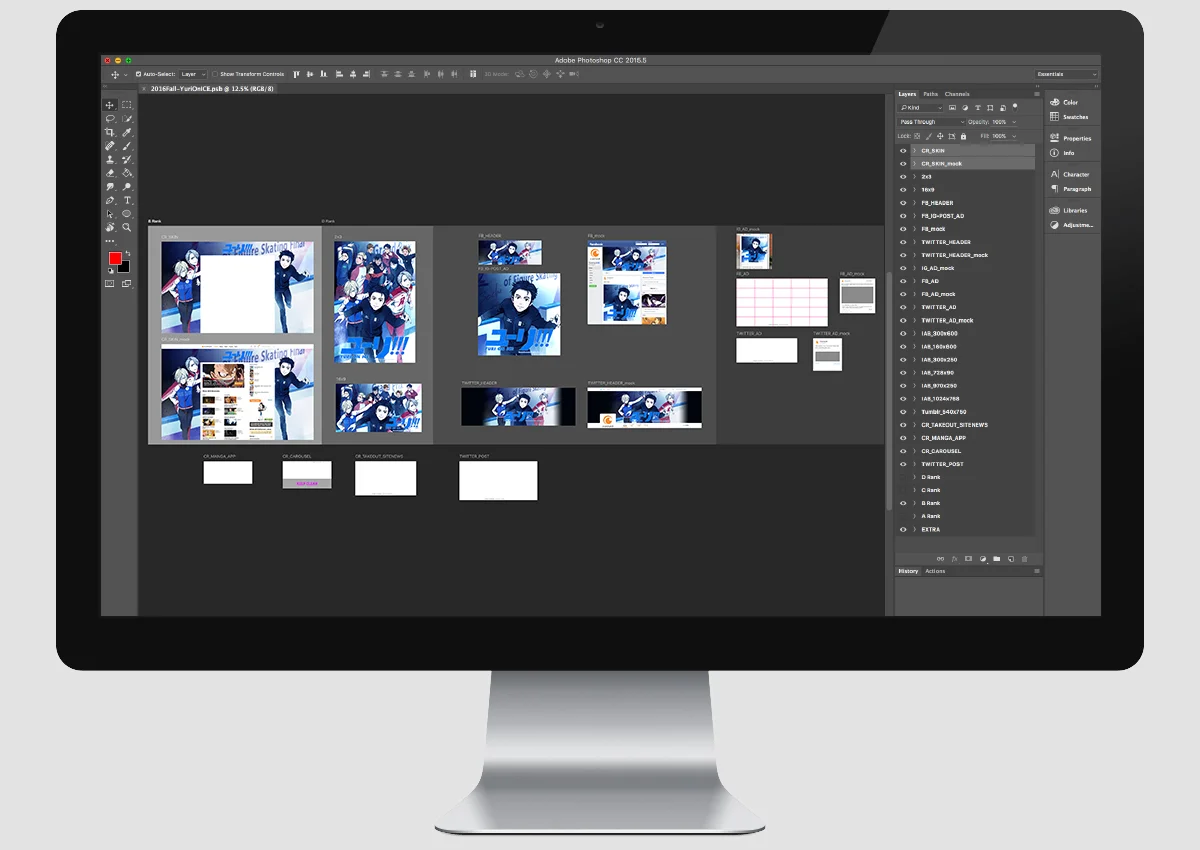1200x850 pixels.
Task: Select the Eraser tool
Action: pos(110,173)
